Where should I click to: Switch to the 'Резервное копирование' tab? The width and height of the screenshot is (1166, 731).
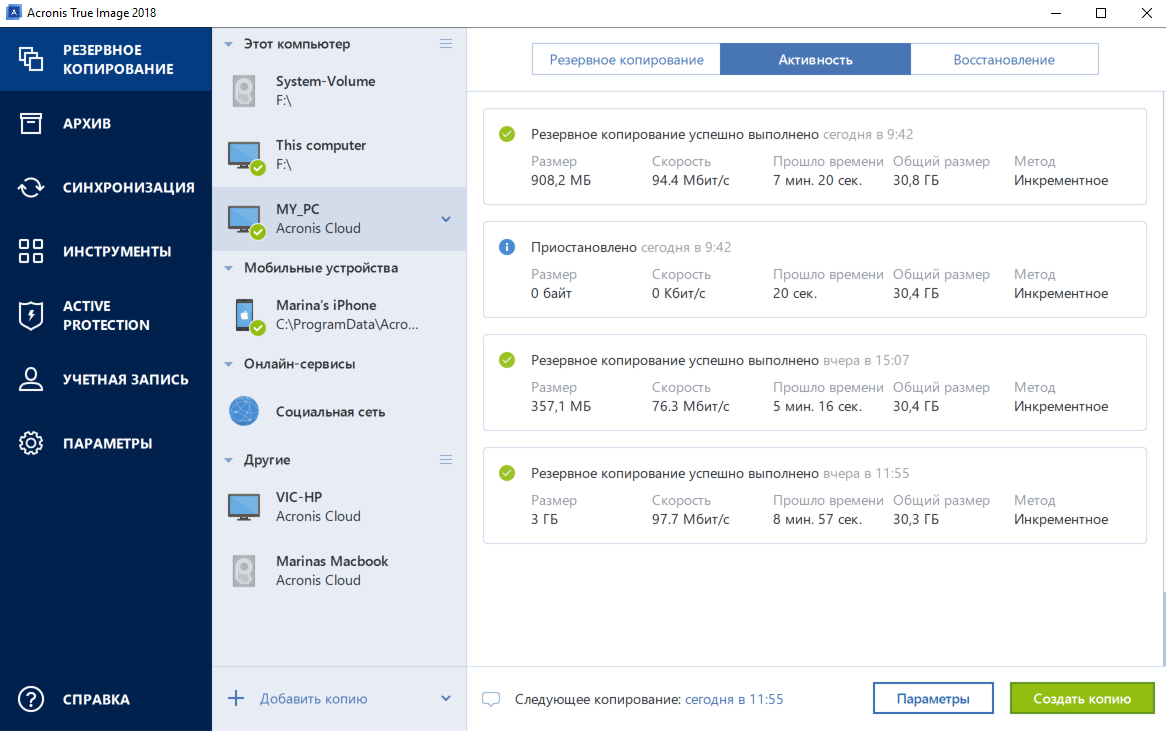(x=626, y=59)
